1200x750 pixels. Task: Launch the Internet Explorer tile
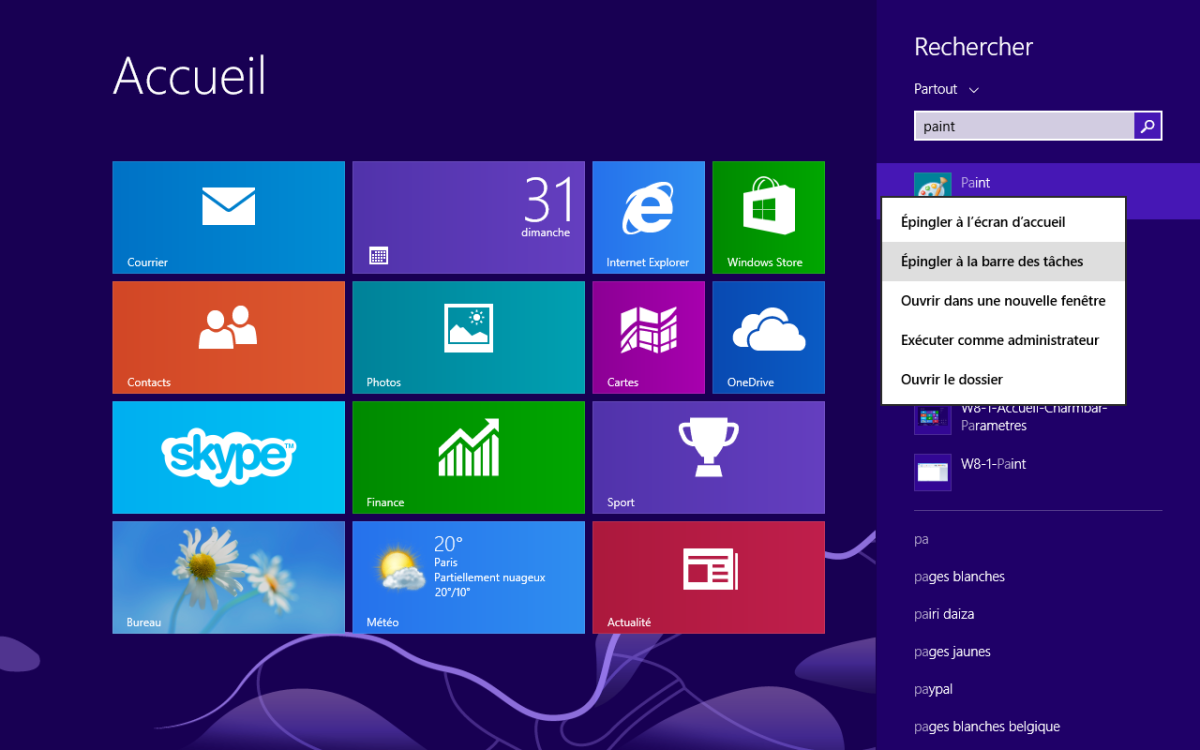(648, 217)
